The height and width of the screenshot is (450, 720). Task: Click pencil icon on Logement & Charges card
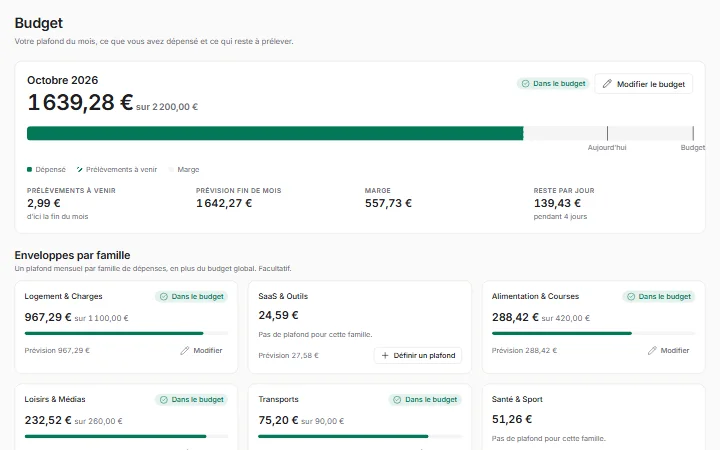click(185, 350)
